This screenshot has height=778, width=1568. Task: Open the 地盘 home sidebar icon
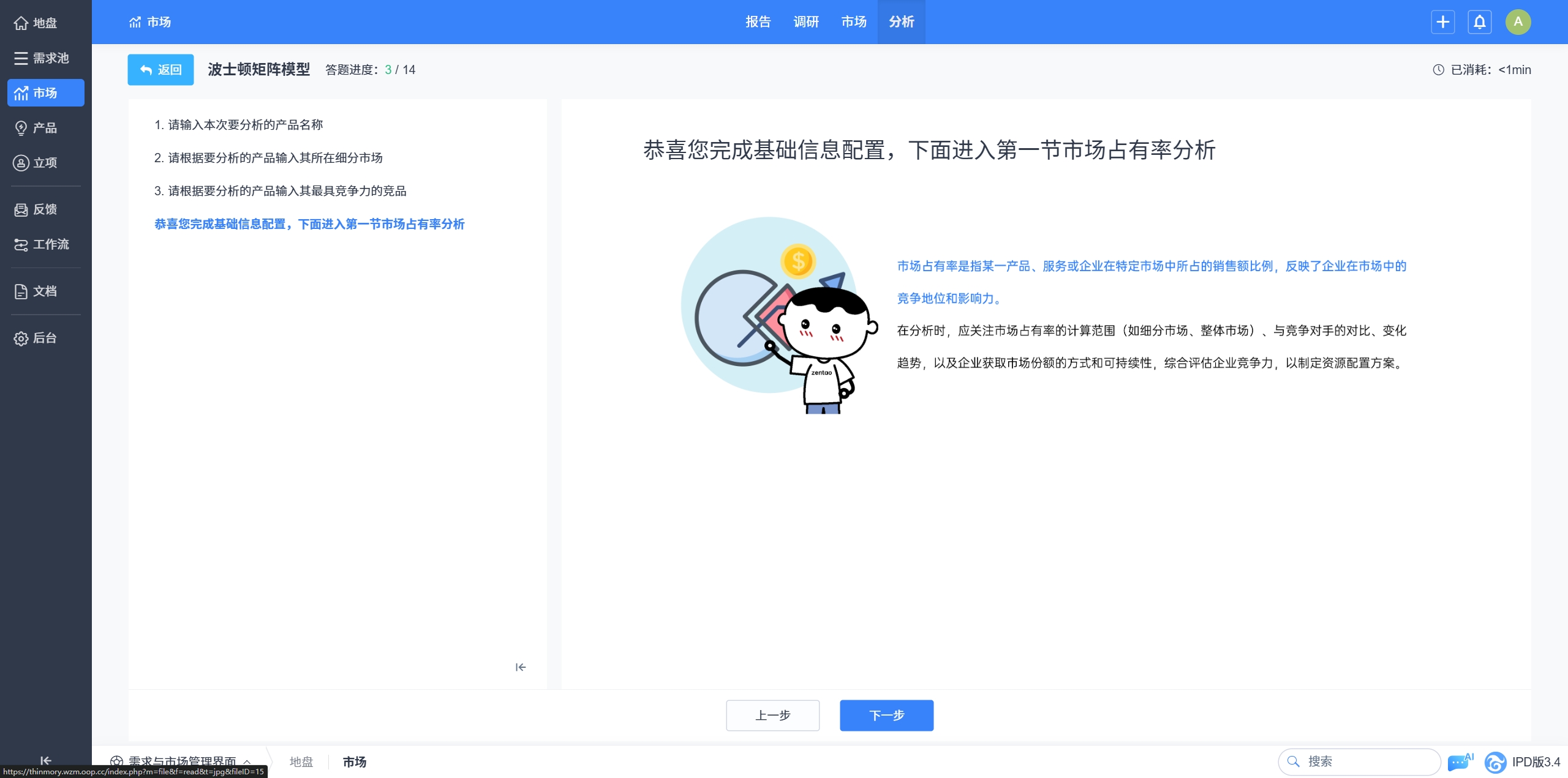[21, 23]
